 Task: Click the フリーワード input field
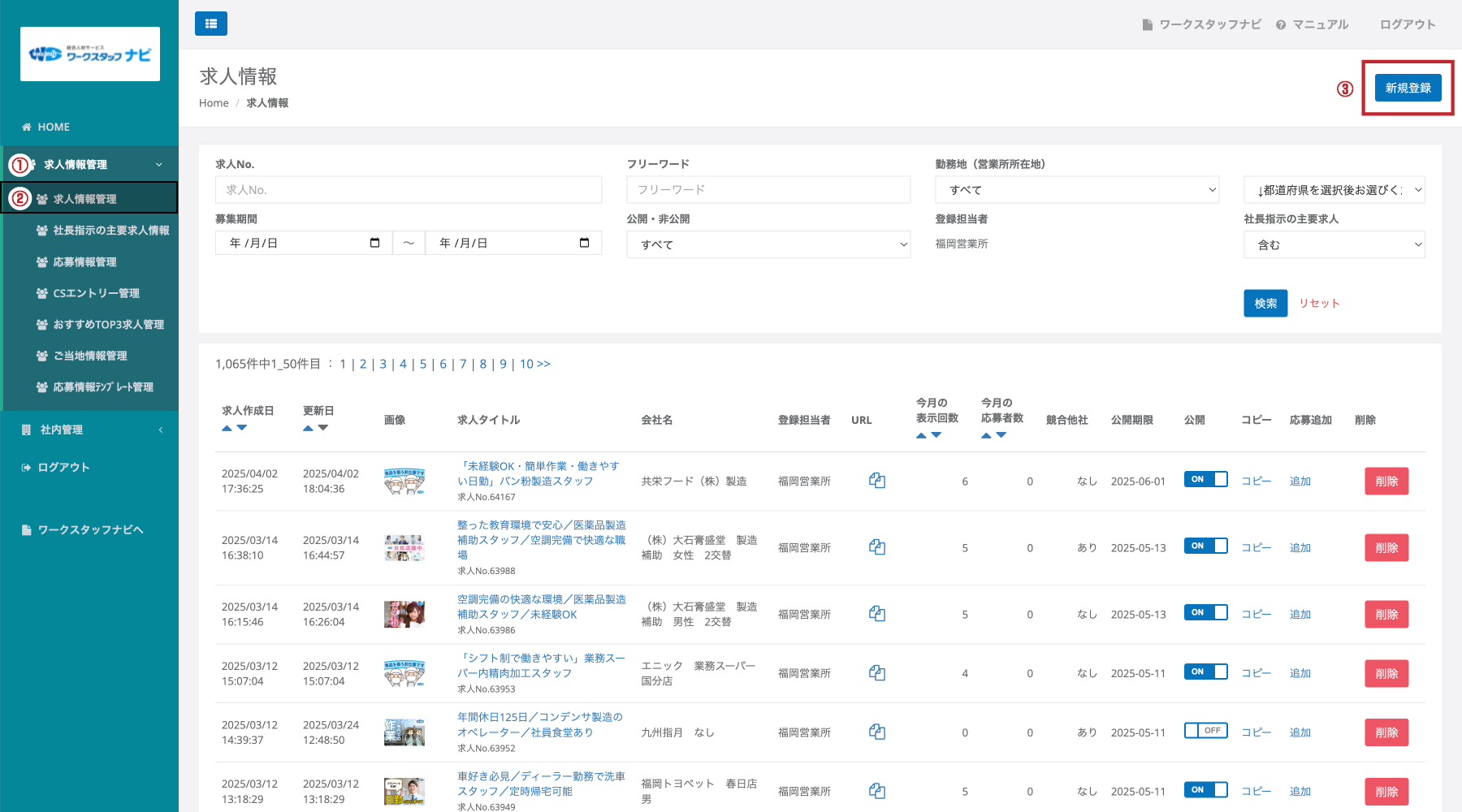tap(768, 190)
